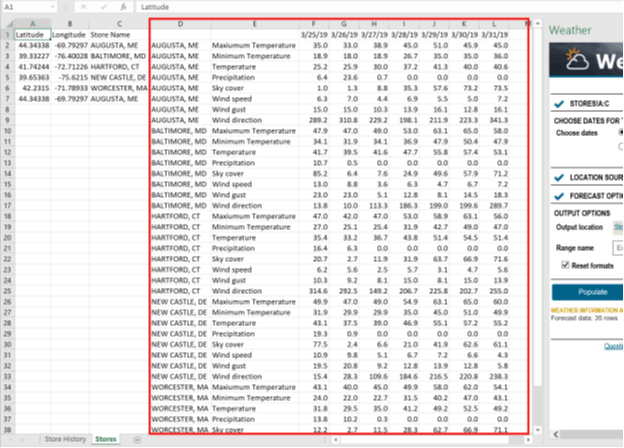
Task: Expand the STORES!A:C section header
Action: [590, 102]
